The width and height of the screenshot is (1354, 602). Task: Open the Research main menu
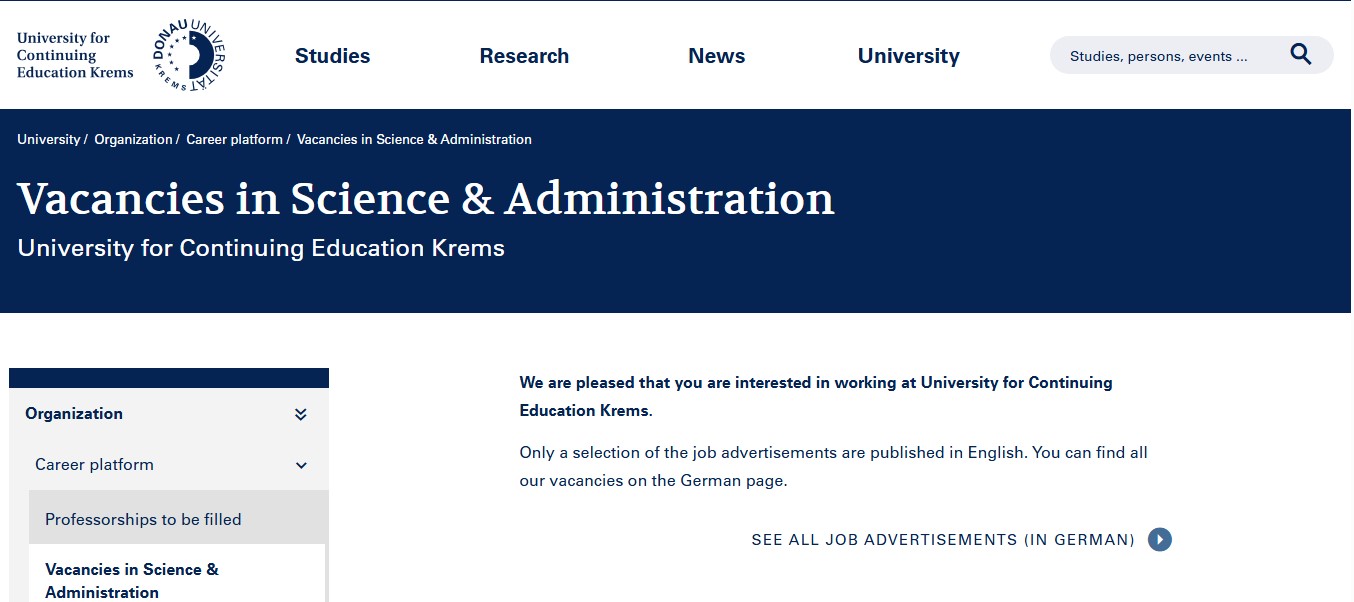click(x=524, y=56)
